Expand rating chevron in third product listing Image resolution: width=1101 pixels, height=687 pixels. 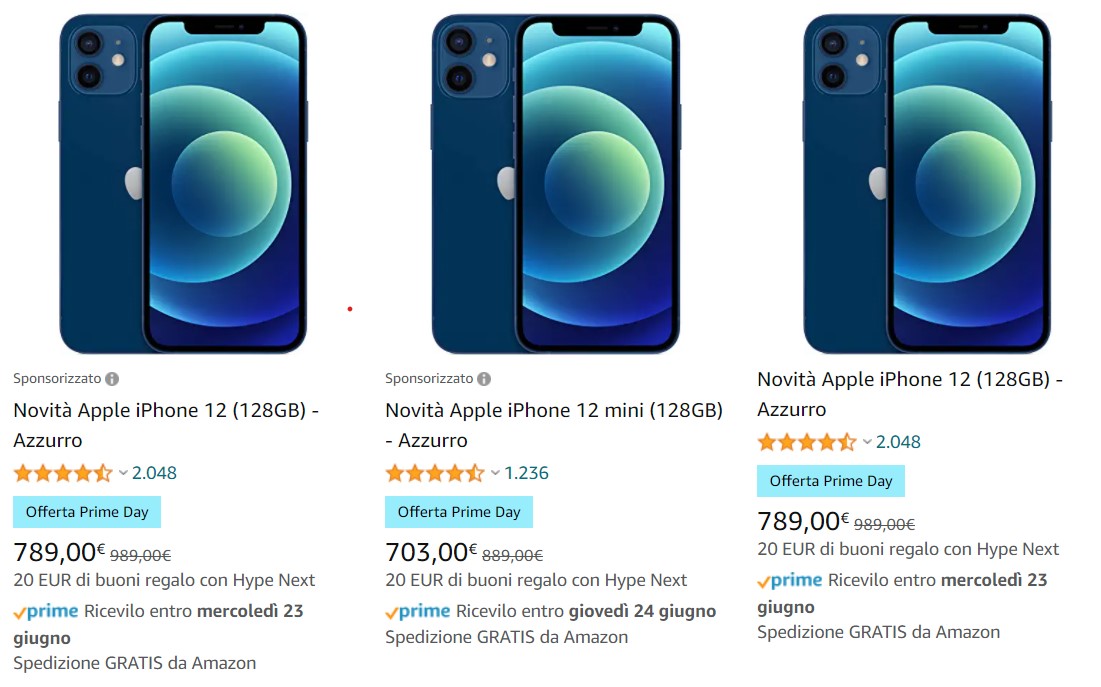tap(867, 442)
